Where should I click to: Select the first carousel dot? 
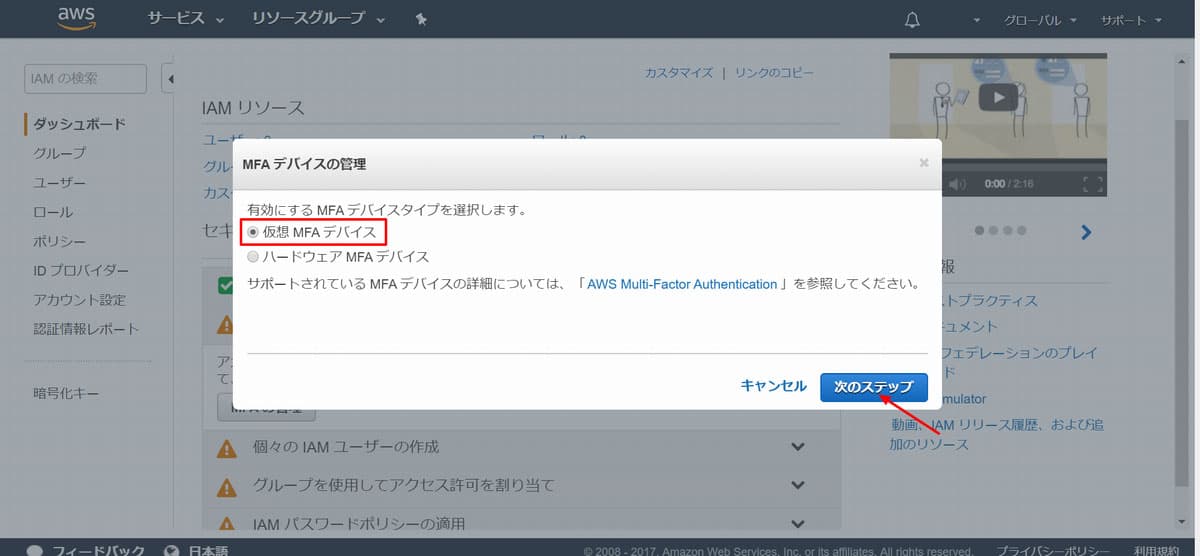(979, 231)
